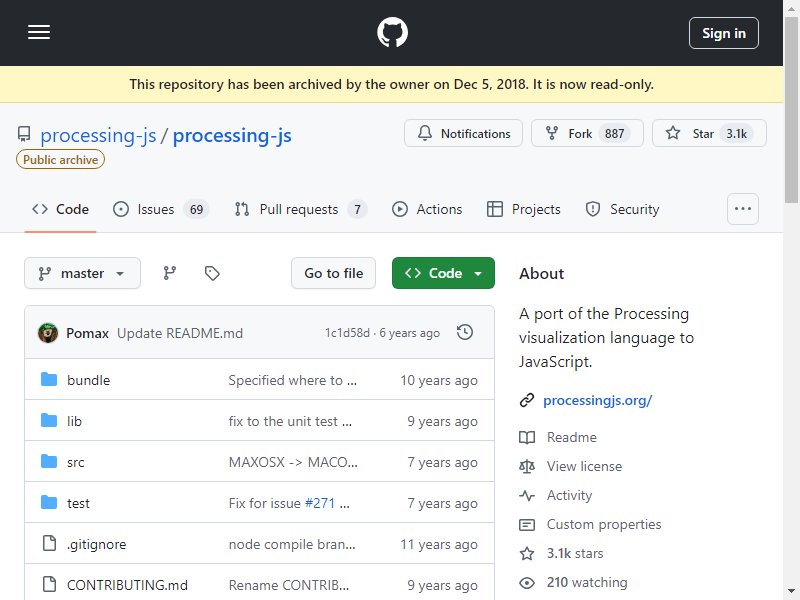Open the test folder
Screen dimensions: 800x600
(78, 503)
